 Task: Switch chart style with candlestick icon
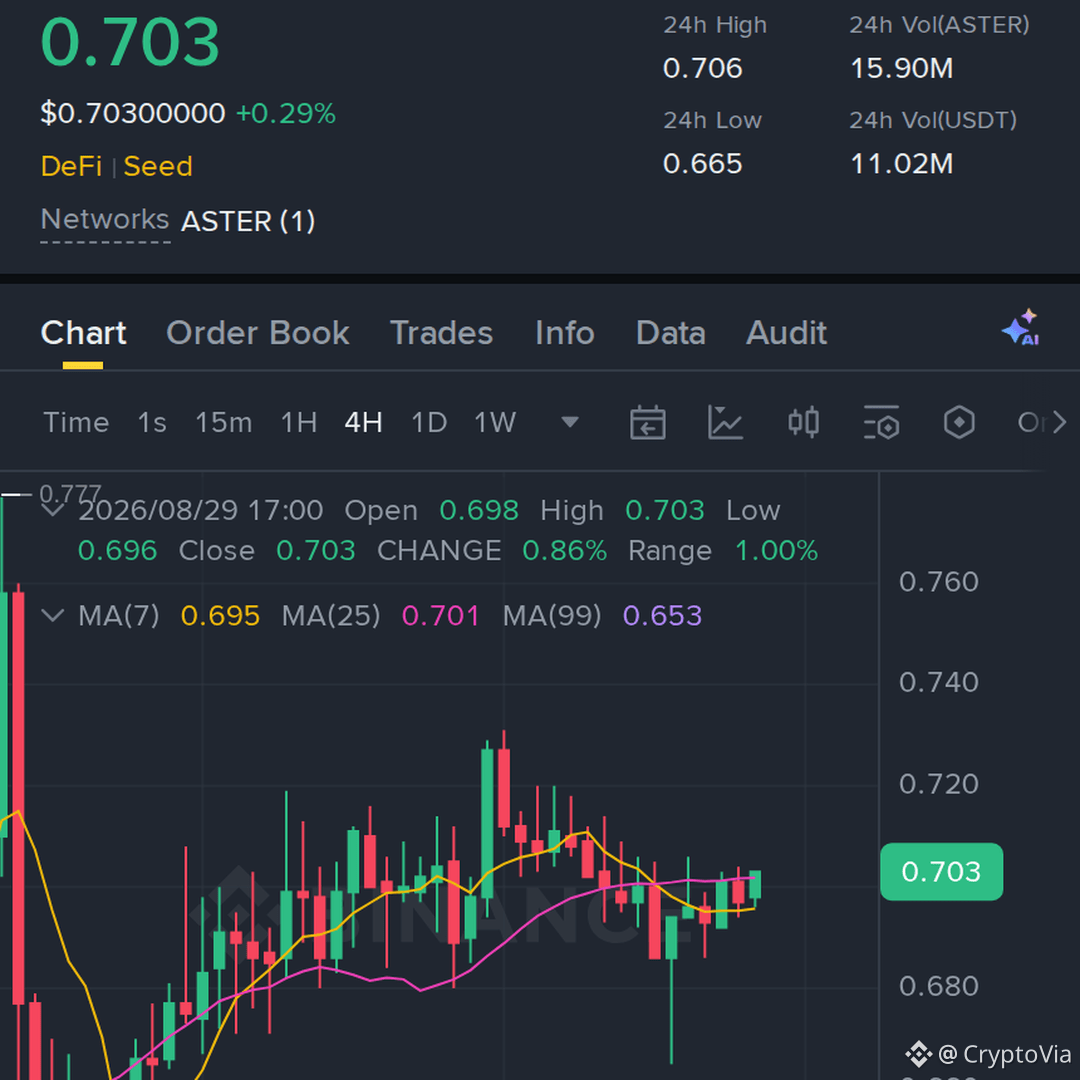(803, 422)
